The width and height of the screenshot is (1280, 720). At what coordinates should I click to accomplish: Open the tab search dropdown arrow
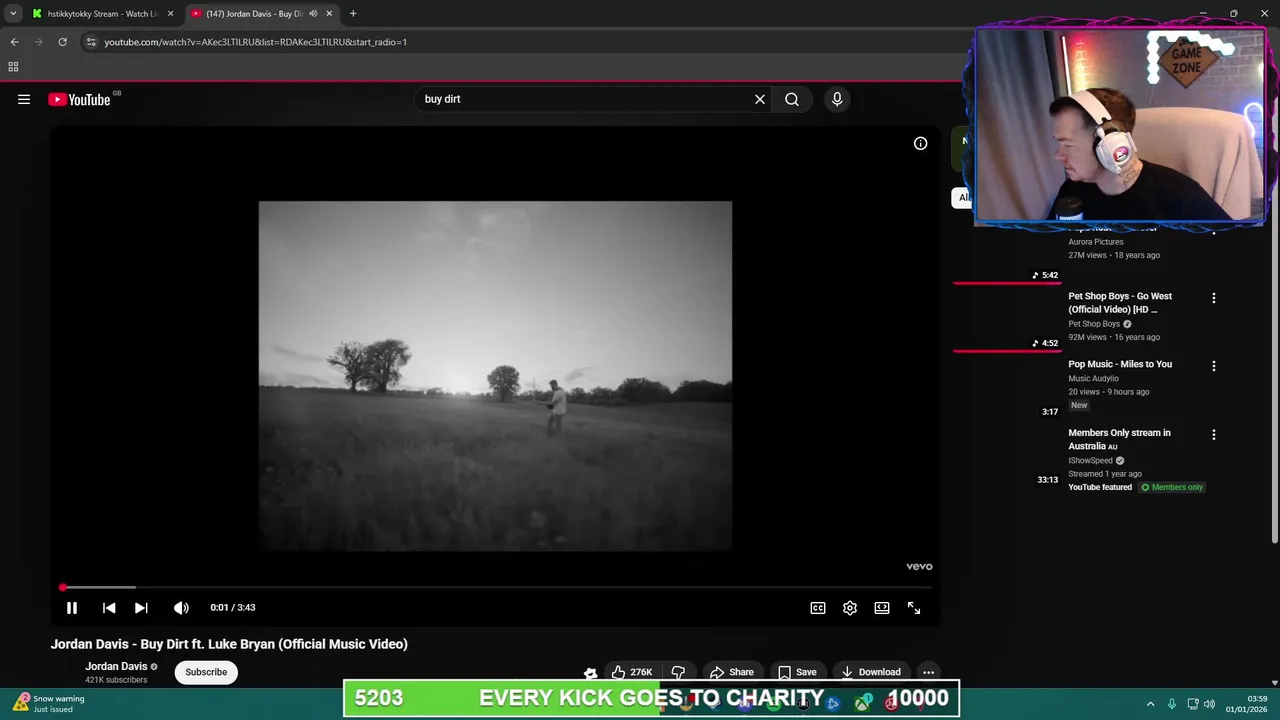tap(13, 14)
